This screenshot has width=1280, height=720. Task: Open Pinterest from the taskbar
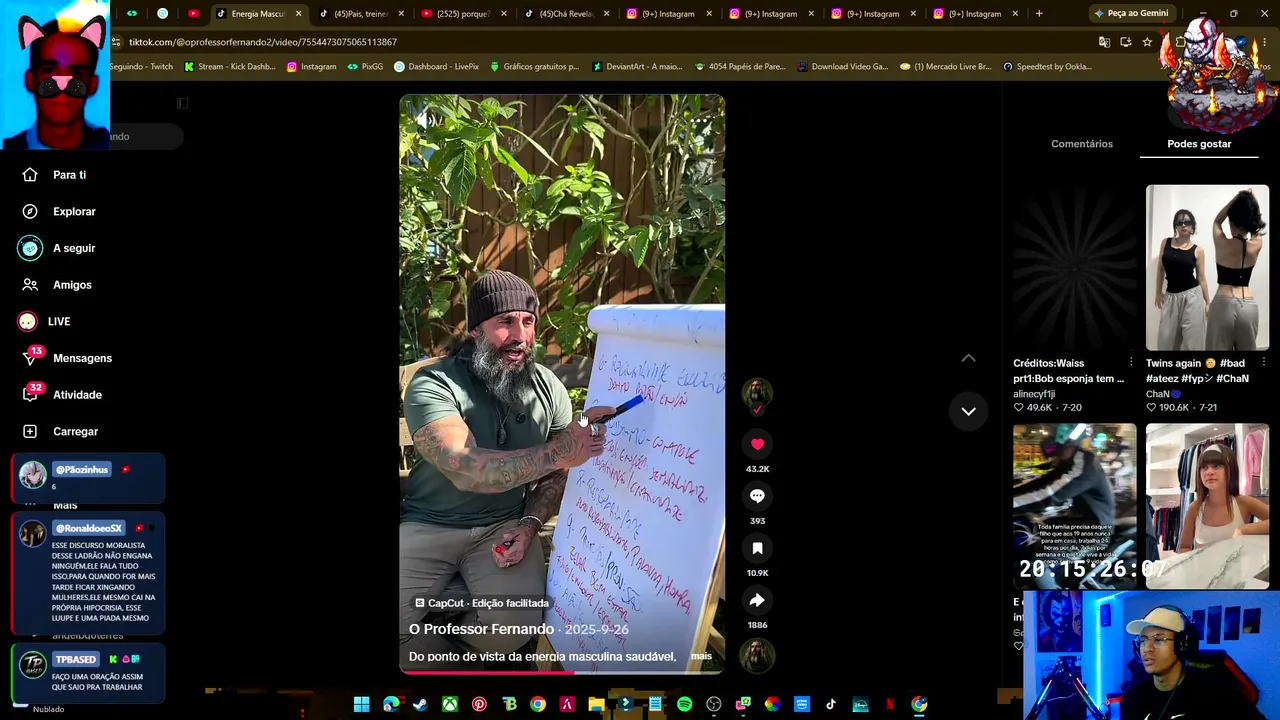479,704
